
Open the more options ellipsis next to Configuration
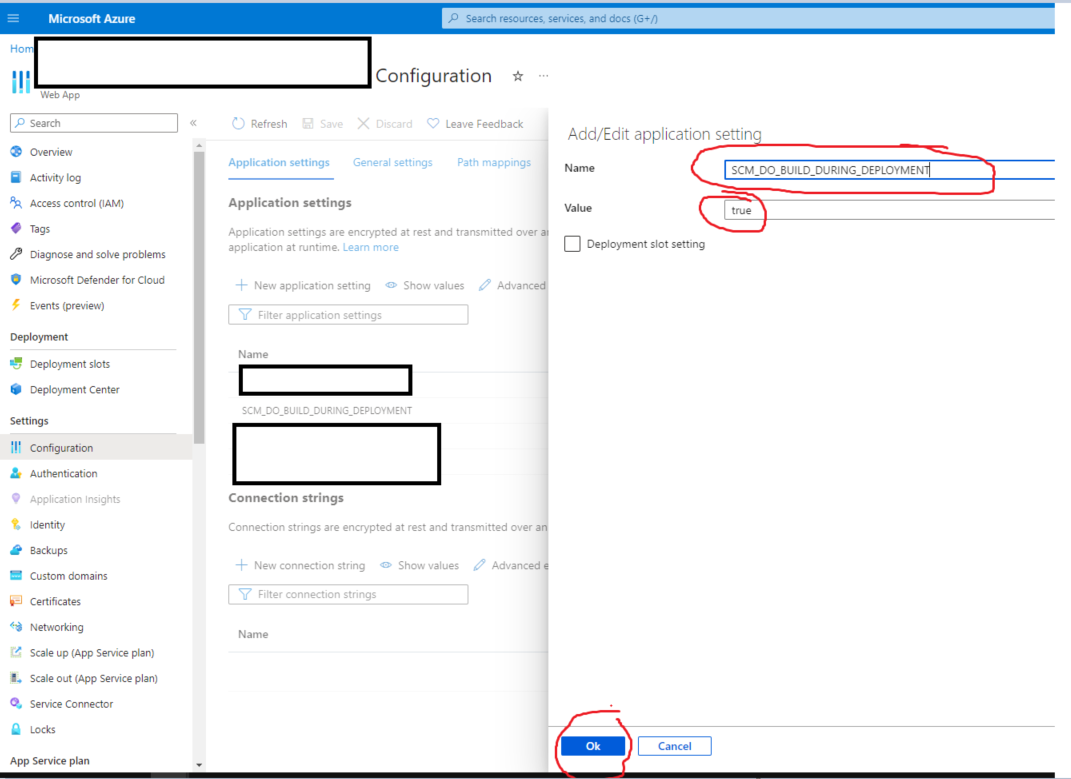coord(543,76)
